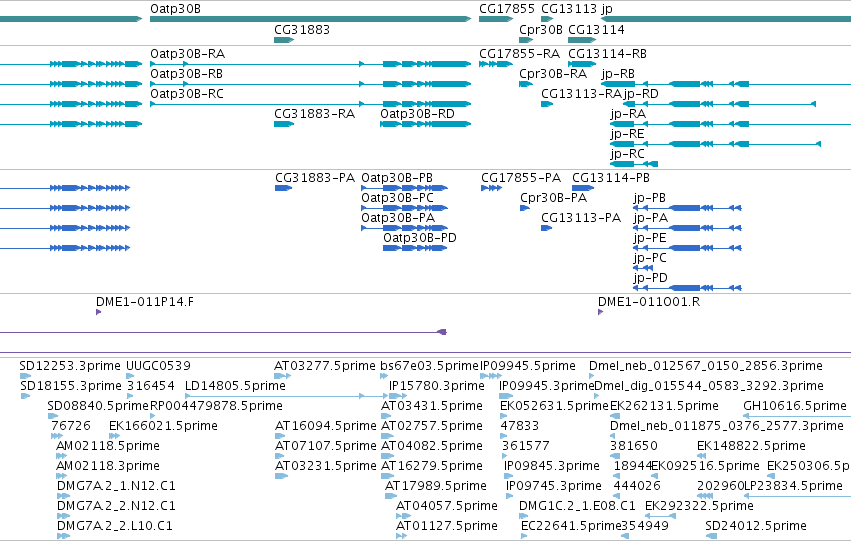
Task: Select the jp-RC transcript label
Action: coord(627,154)
